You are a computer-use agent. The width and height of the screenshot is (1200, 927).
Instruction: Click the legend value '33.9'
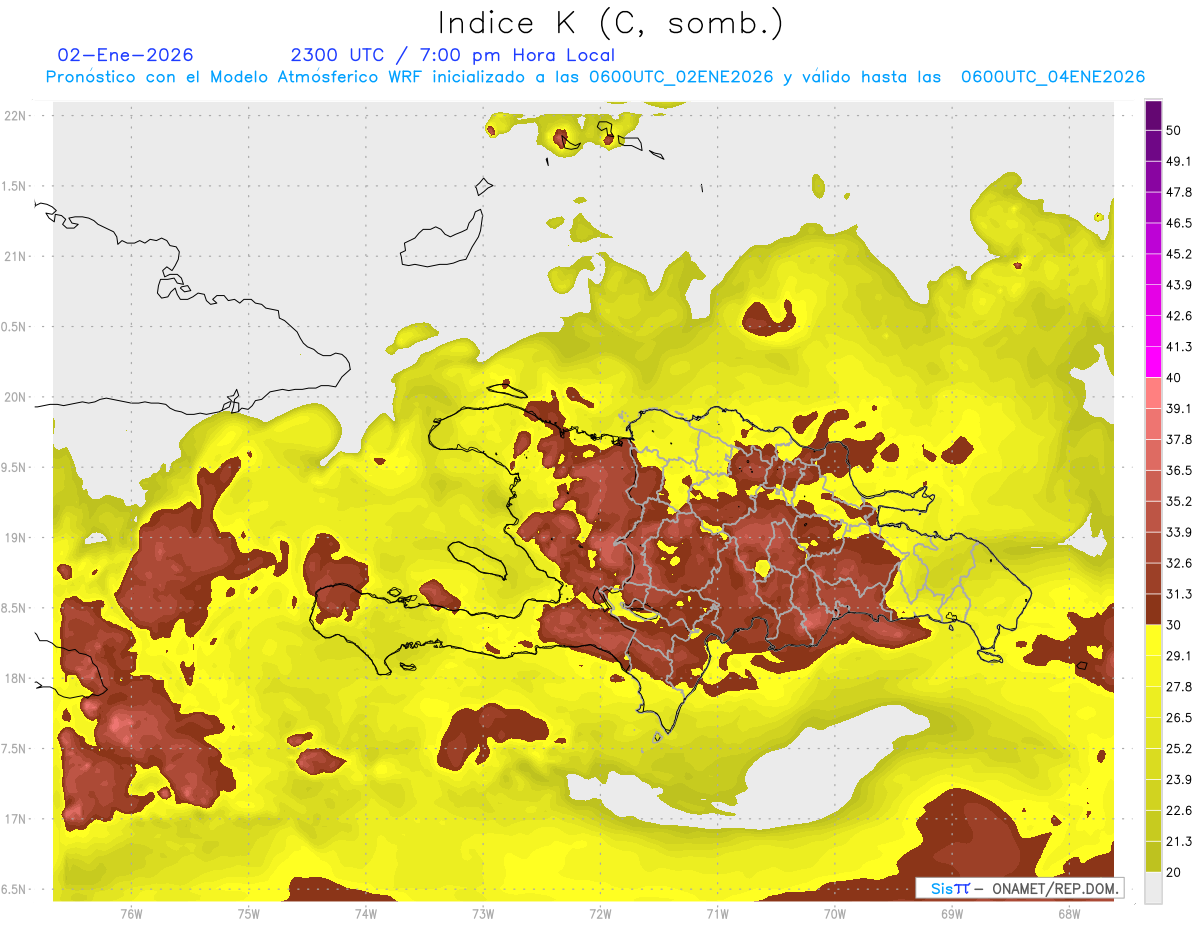point(1179,532)
